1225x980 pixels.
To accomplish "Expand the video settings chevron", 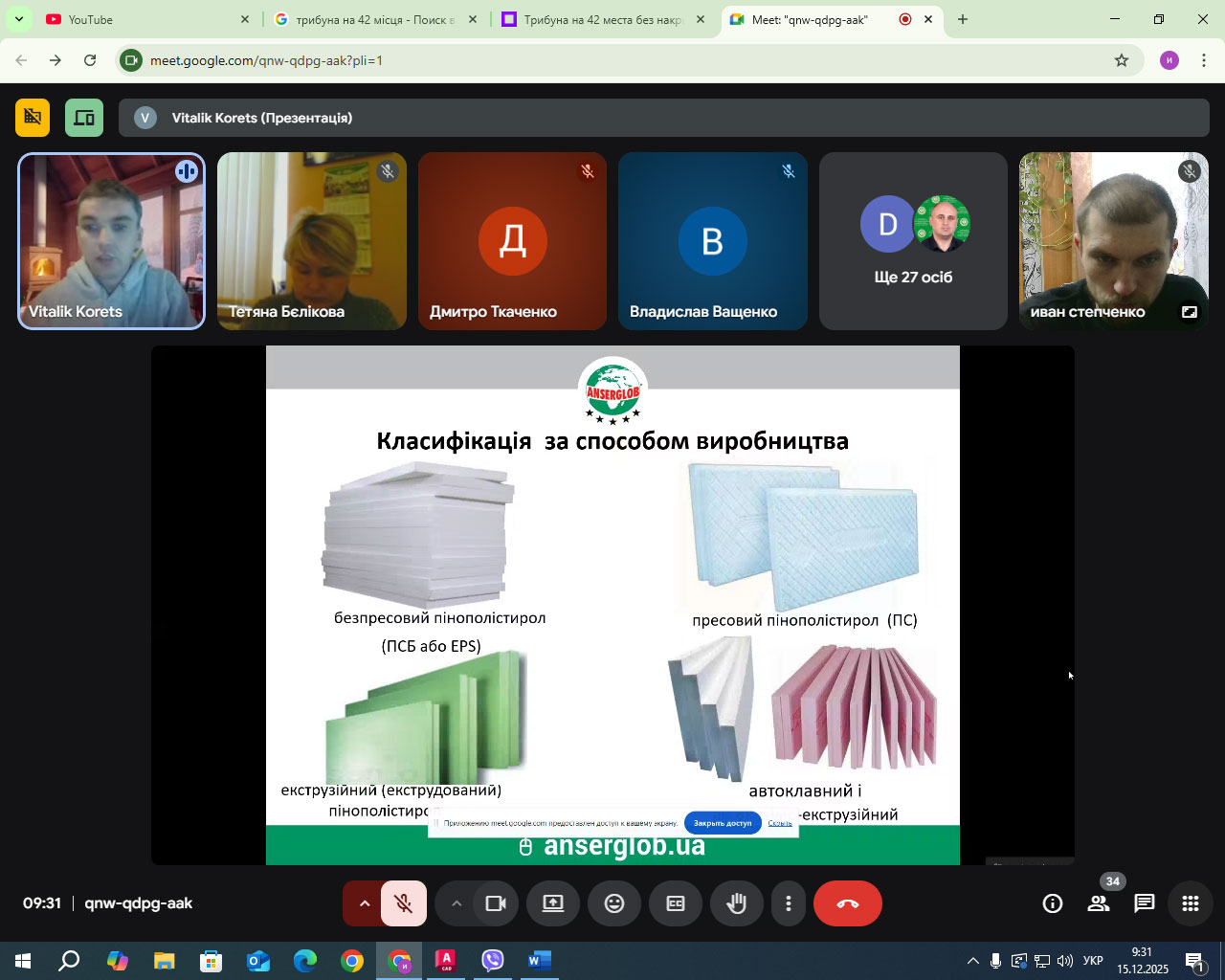I will click(x=457, y=903).
